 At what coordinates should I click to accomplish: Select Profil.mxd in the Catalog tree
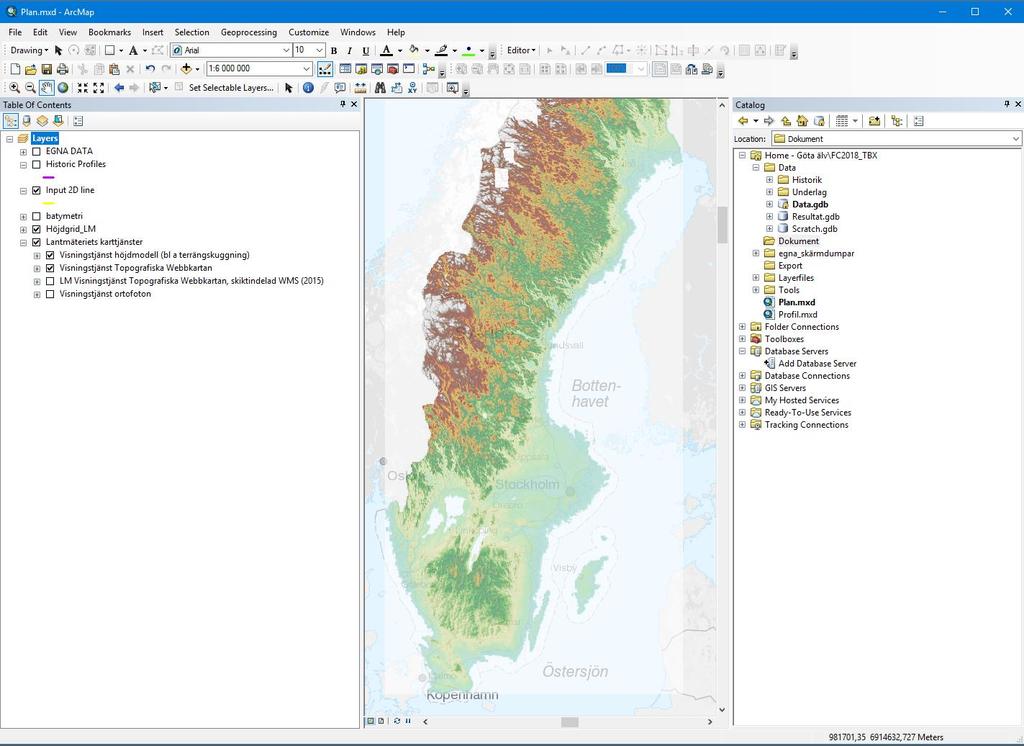pos(797,314)
